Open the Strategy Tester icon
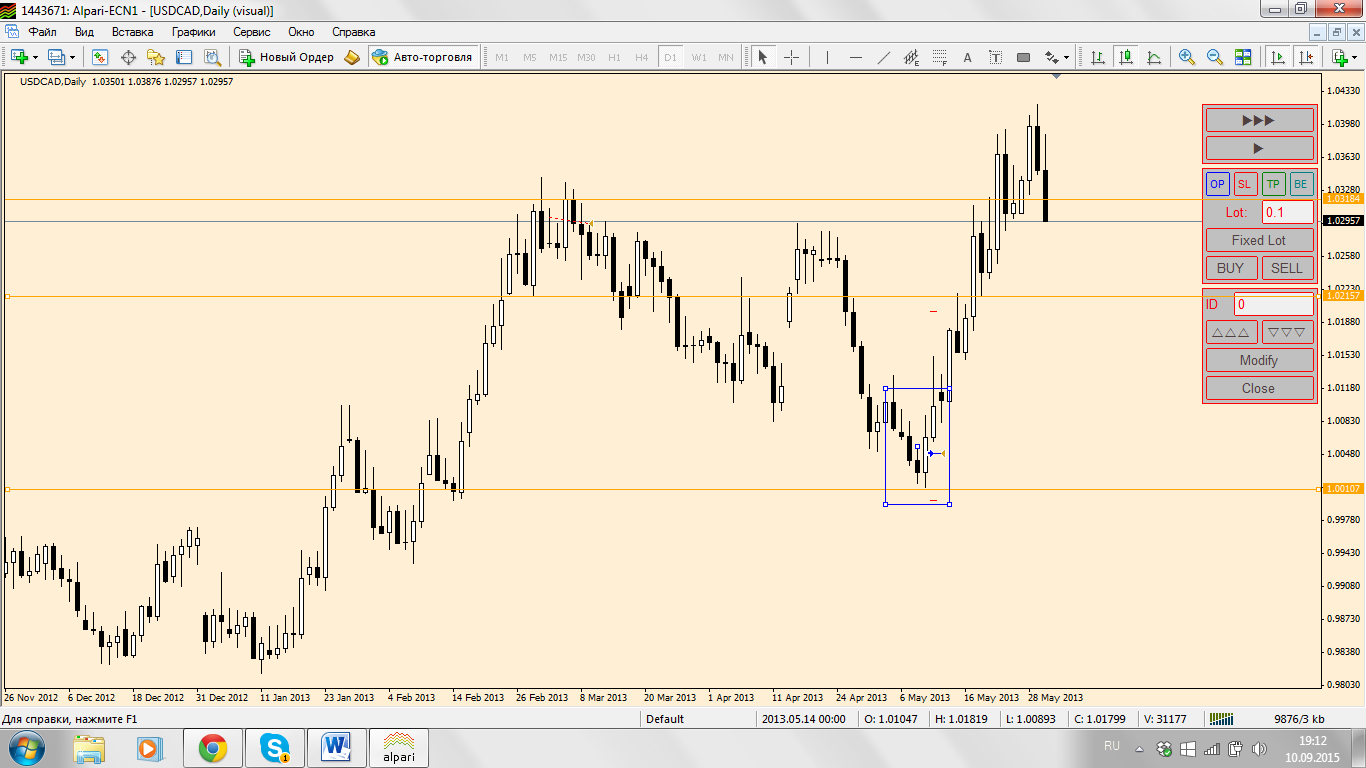 212,57
